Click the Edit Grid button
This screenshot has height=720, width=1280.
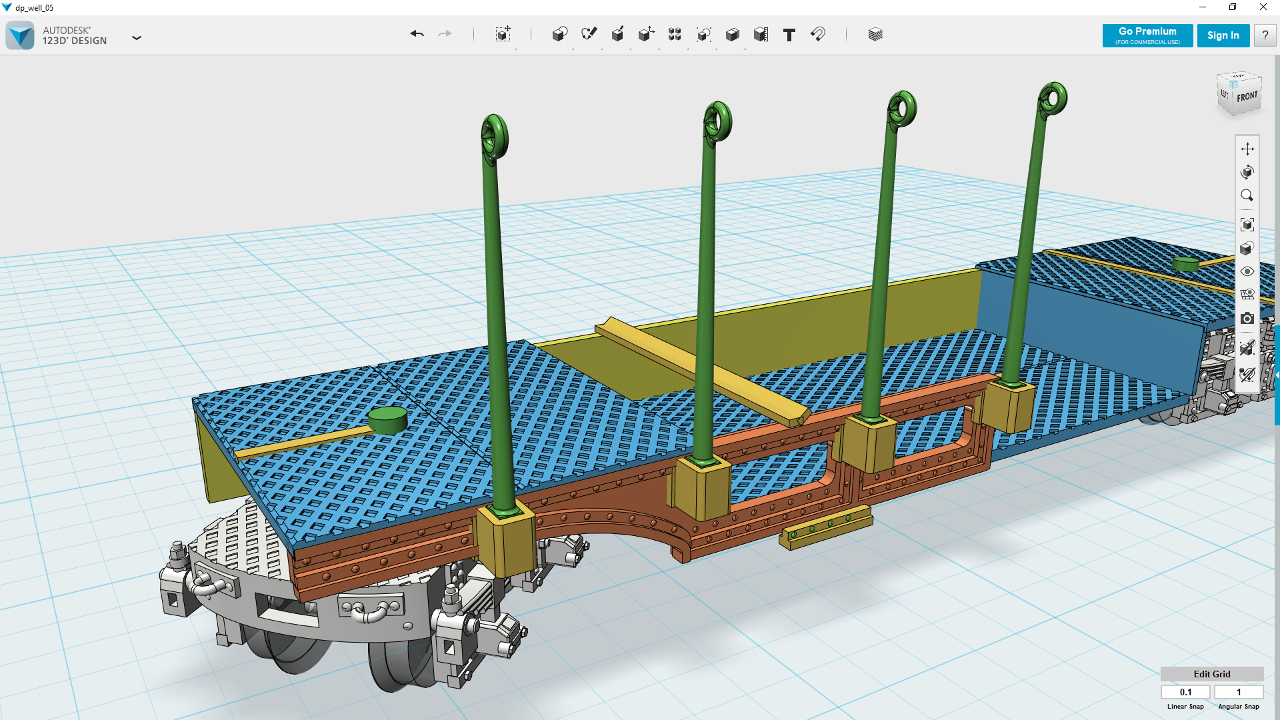[1212, 674]
